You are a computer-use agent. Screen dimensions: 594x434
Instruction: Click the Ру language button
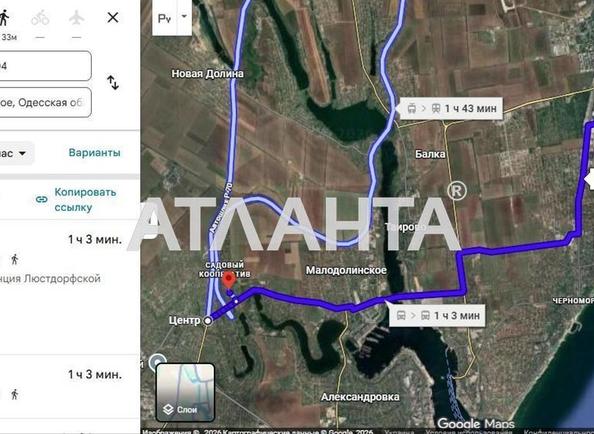(165, 18)
